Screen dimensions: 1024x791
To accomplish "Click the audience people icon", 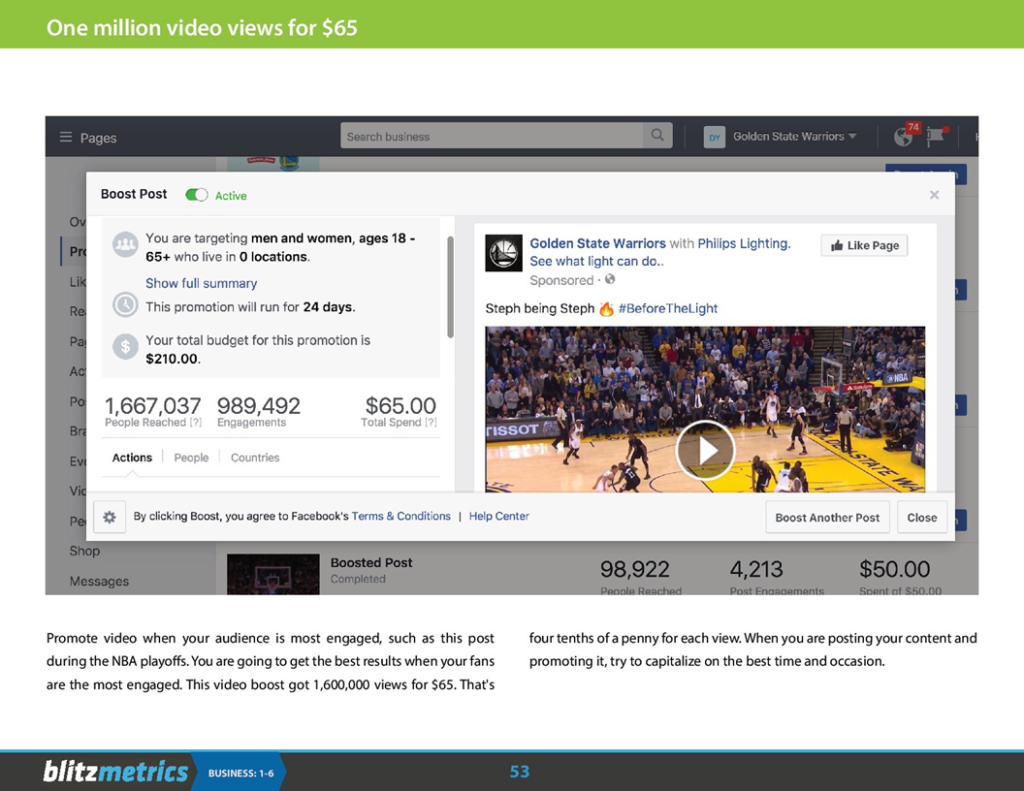I will pos(125,245).
